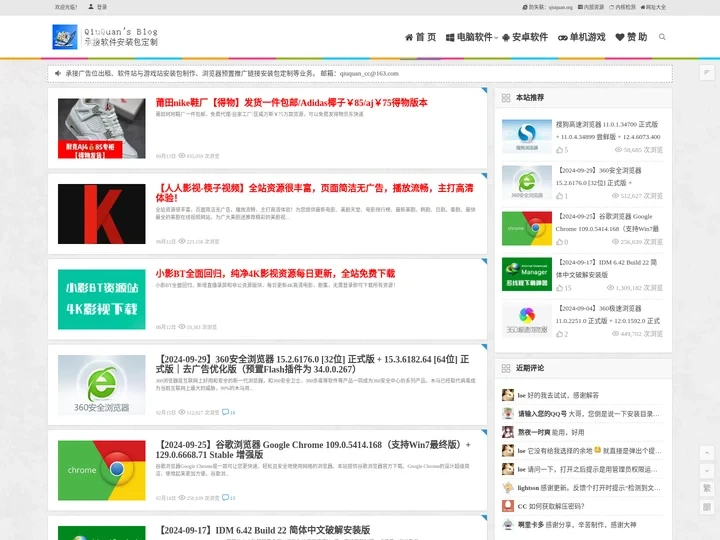Click the comment icon on the Google Chrome post
The height and width of the screenshot is (540, 720).
[225, 497]
